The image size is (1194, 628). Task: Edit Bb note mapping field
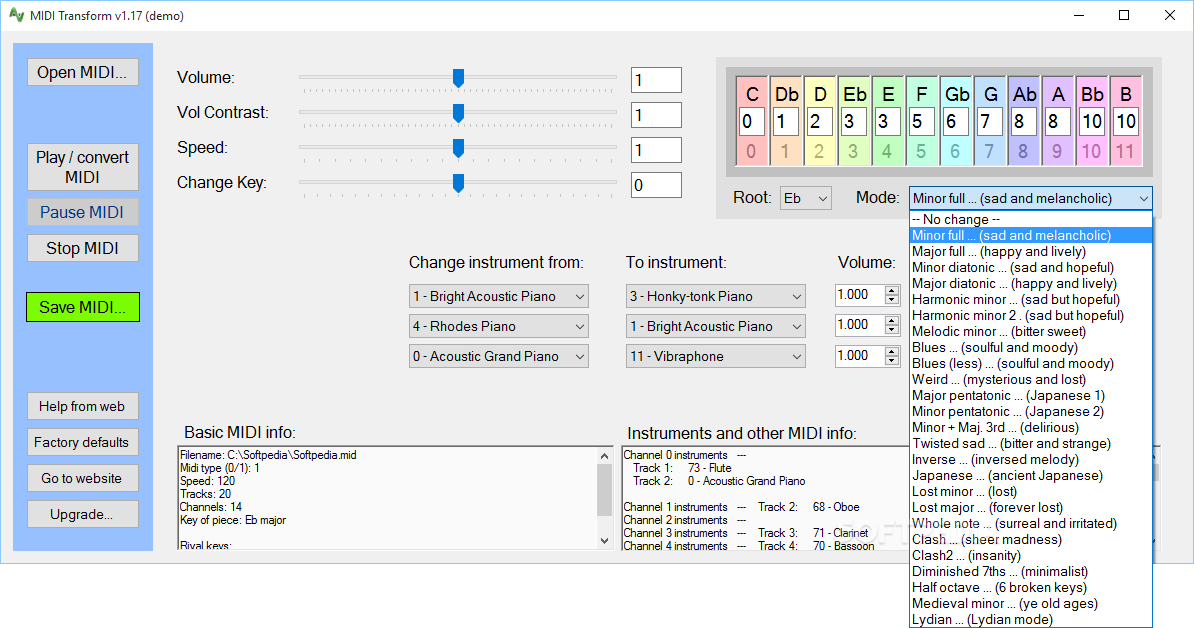1091,122
